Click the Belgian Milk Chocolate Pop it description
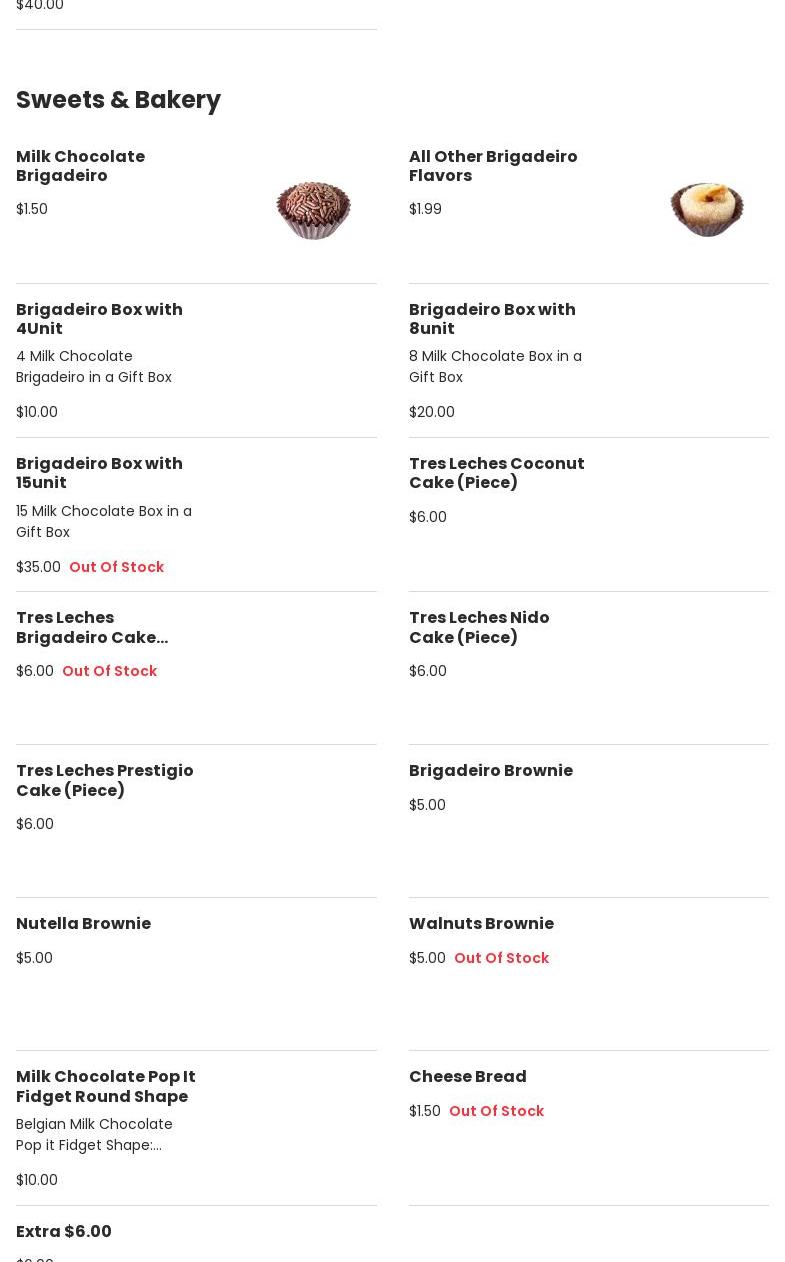Viewport: 785px width, 1262px height. [x=94, y=1135]
